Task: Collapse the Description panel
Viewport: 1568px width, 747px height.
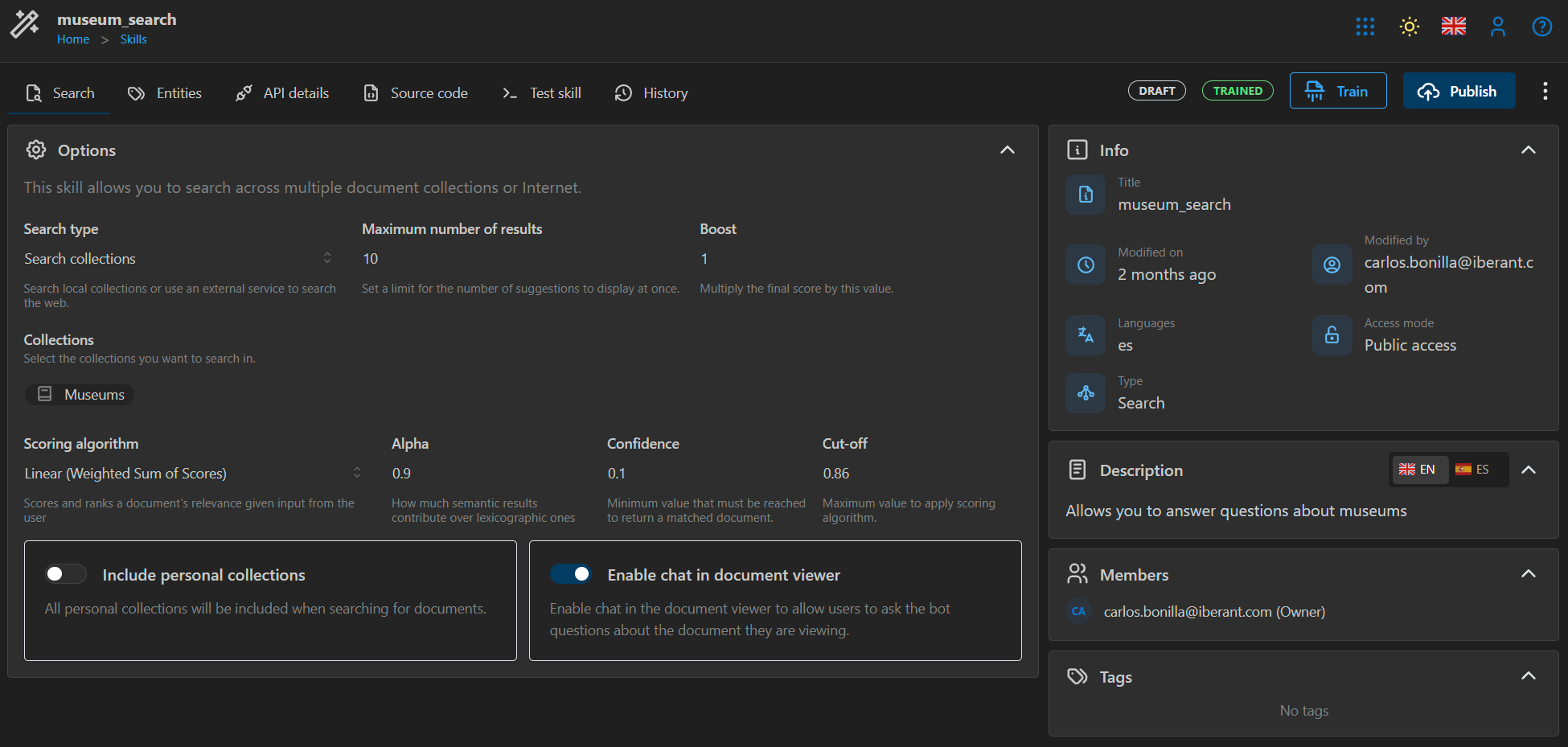Action: click(1529, 470)
